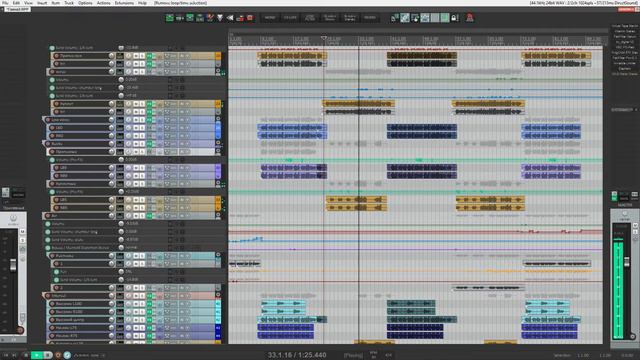Go to project end in transport bar
The height and width of the screenshot is (360, 640).
pos(14,355)
